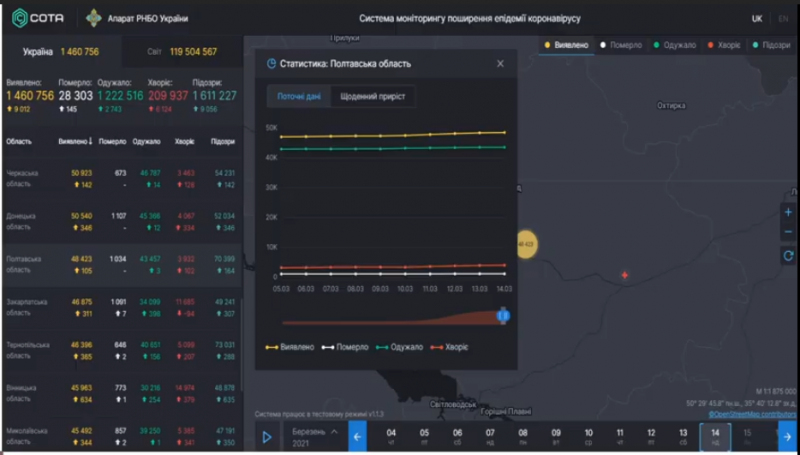Advance timeline with right arrow button

[787, 437]
